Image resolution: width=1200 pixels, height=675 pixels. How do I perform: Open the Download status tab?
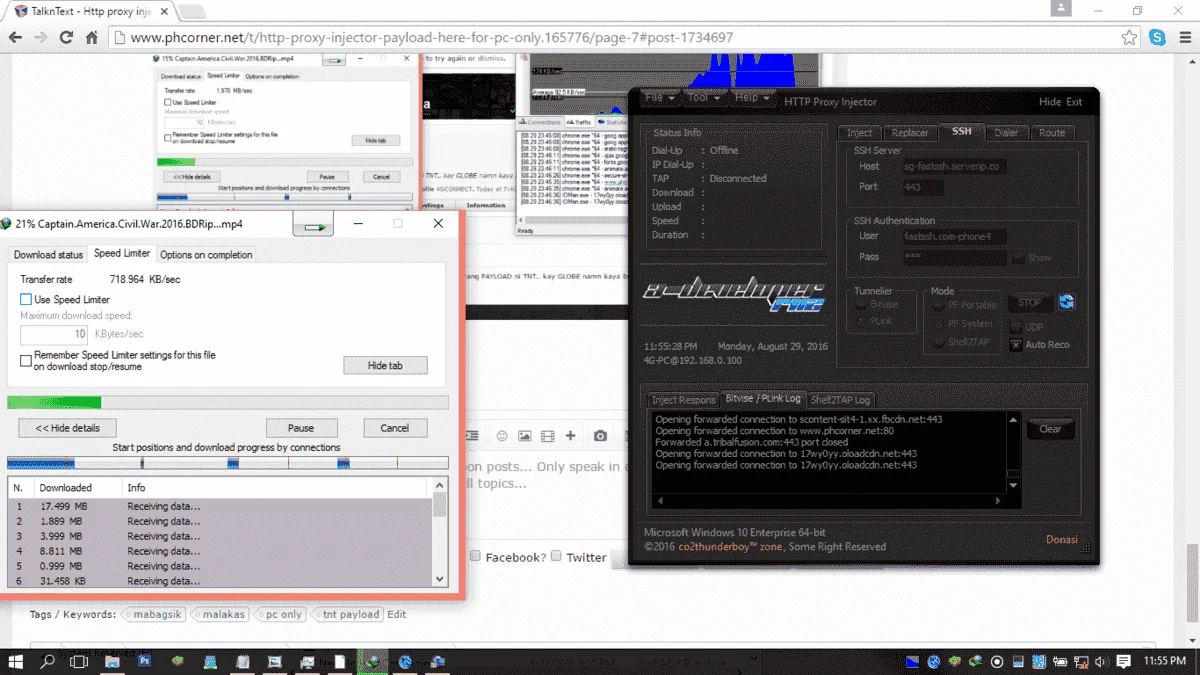[x=48, y=254]
